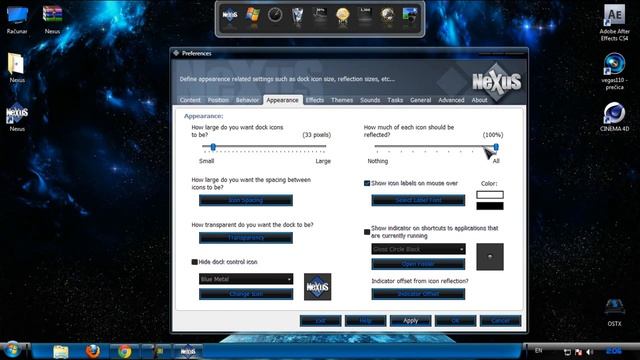
Task: Click the taskbar clock
Action: point(613,351)
